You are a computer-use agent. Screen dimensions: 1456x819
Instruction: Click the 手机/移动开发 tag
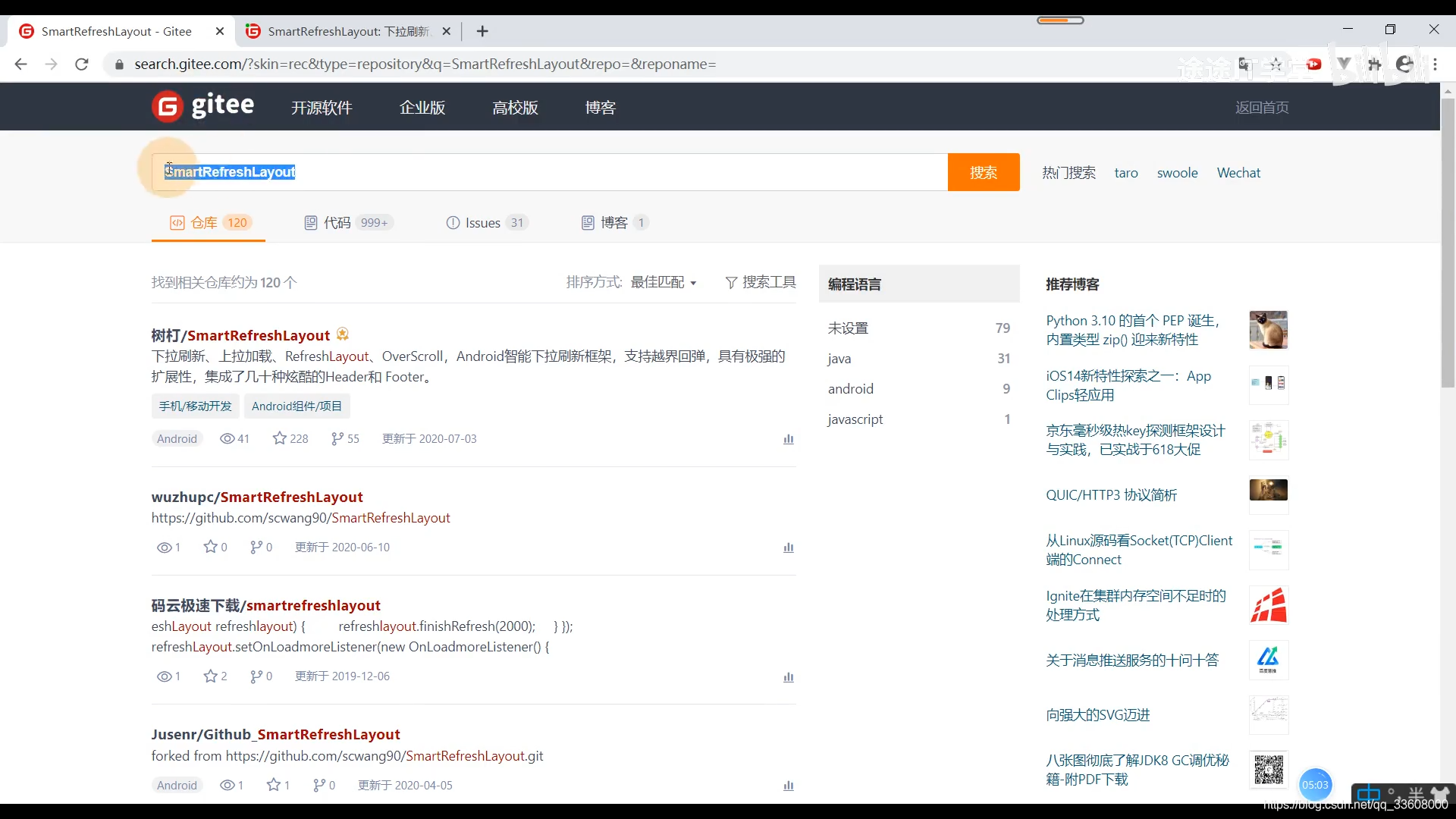195,406
